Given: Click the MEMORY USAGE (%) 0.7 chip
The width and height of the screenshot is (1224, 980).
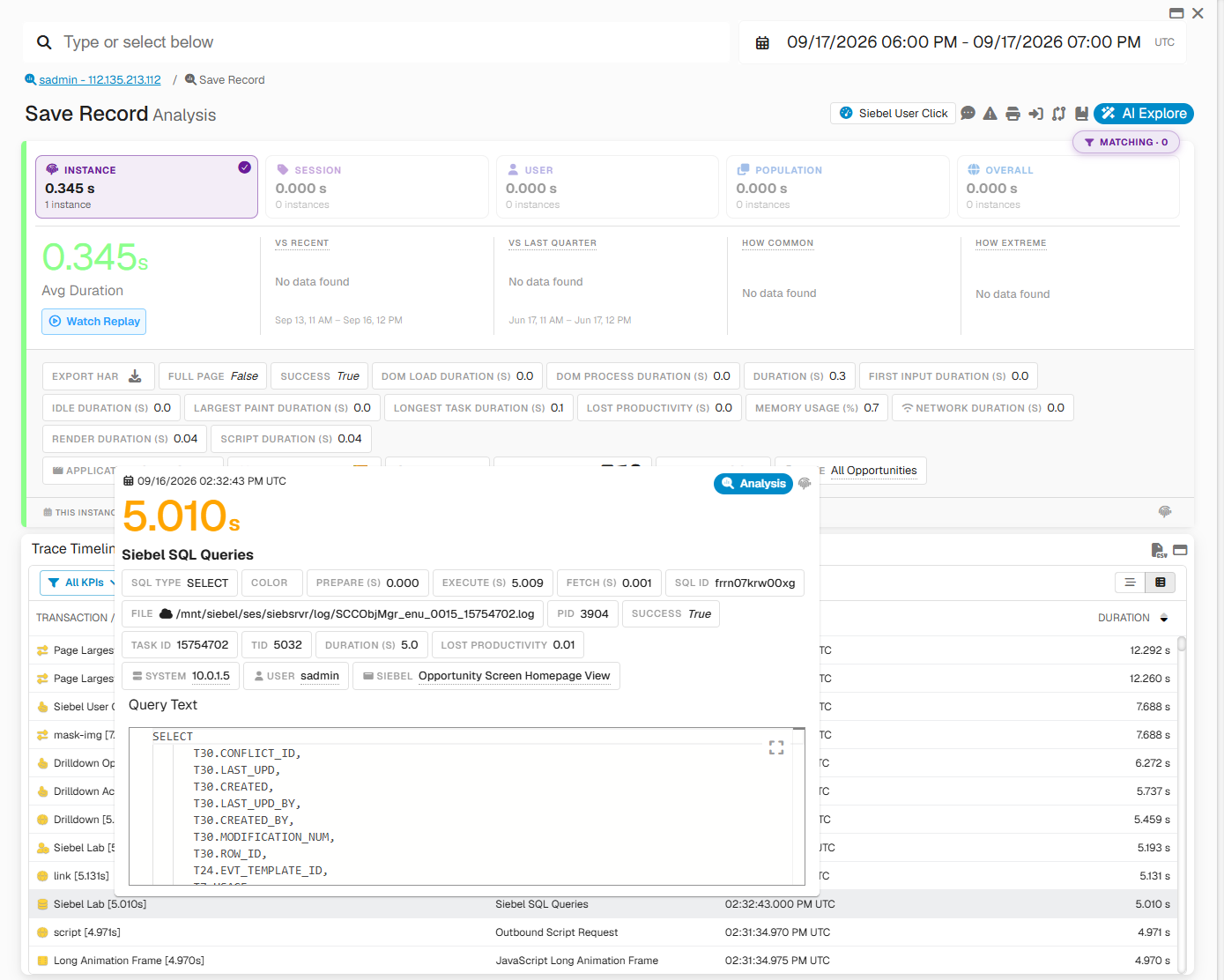Looking at the screenshot, I should (817, 408).
